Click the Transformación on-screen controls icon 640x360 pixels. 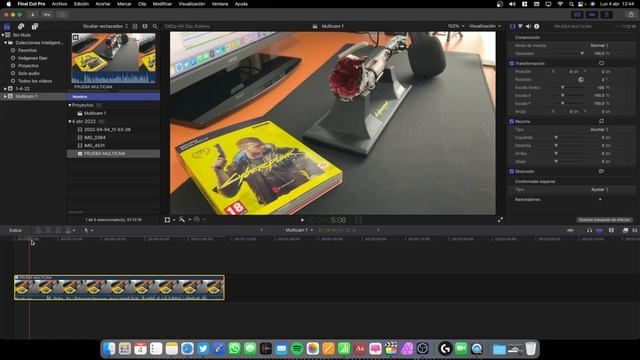(601, 63)
